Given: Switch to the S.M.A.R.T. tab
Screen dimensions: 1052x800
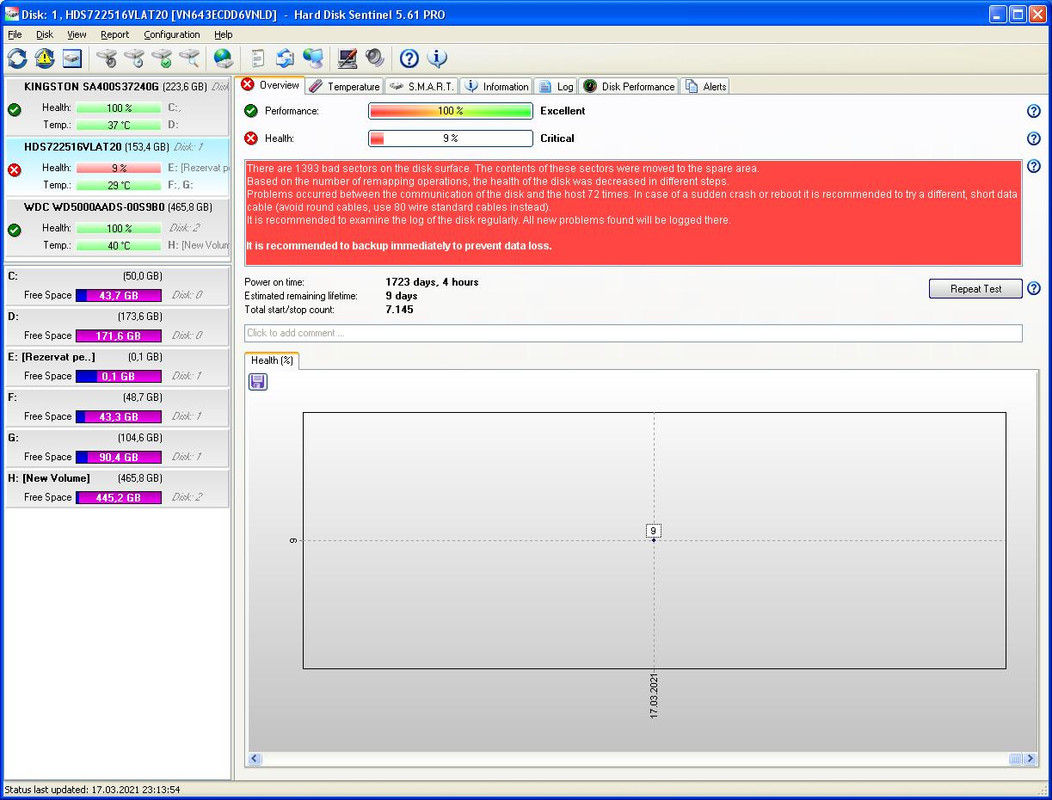Looking at the screenshot, I should (x=422, y=86).
